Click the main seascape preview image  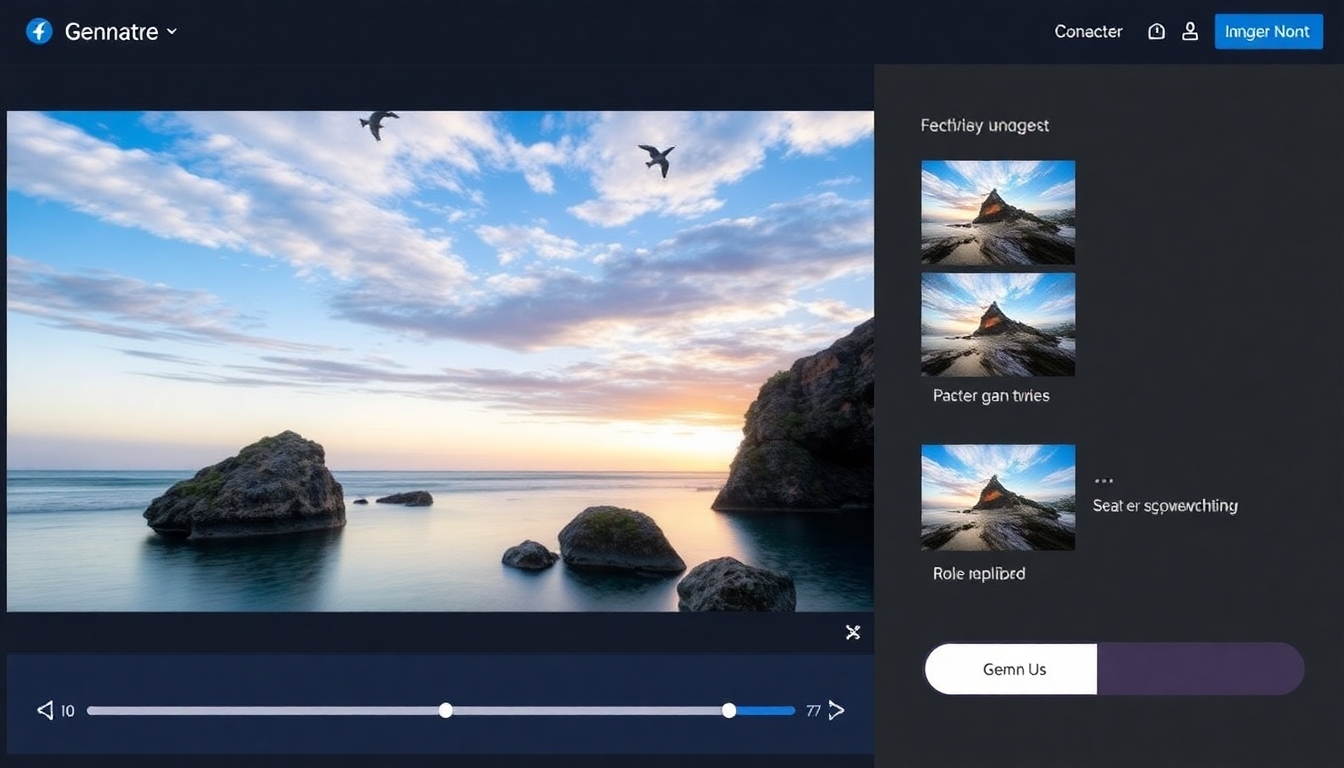point(440,361)
